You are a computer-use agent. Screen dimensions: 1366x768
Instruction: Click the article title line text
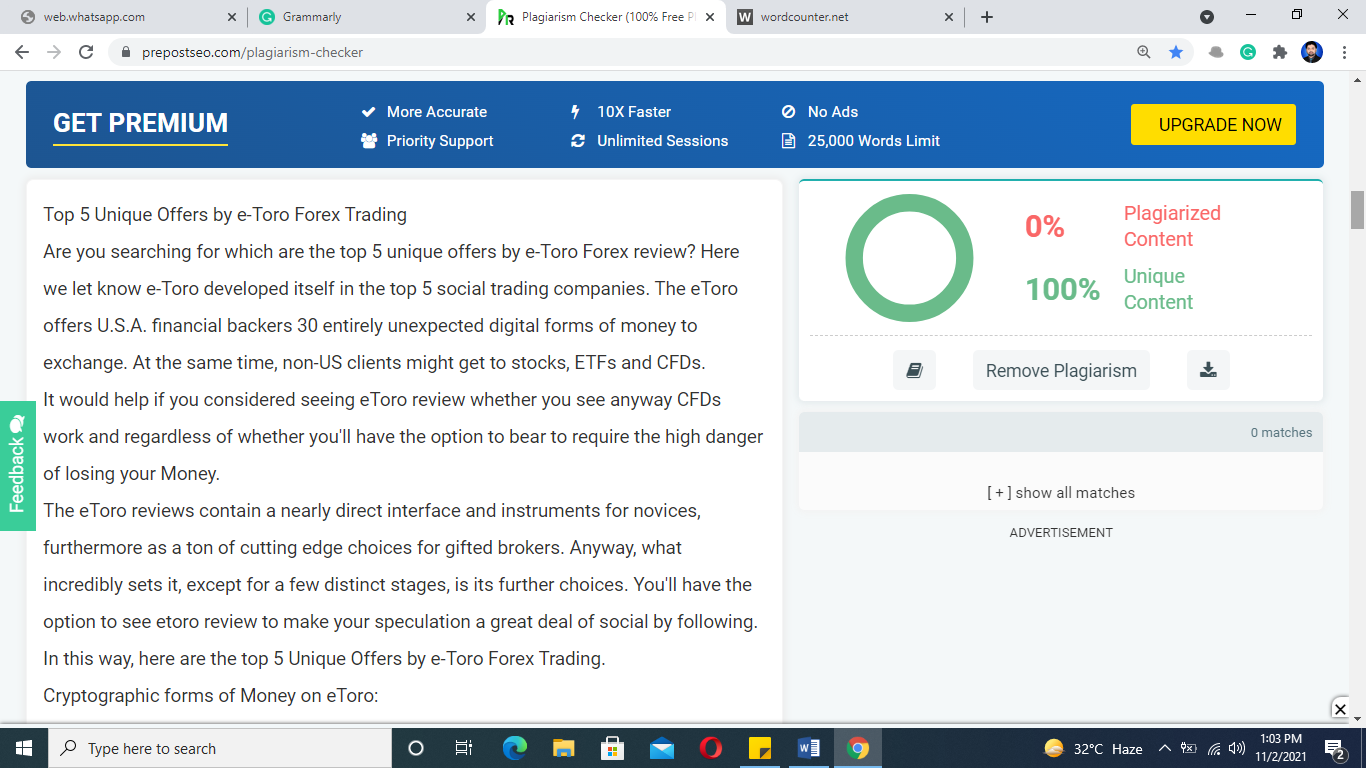225,214
